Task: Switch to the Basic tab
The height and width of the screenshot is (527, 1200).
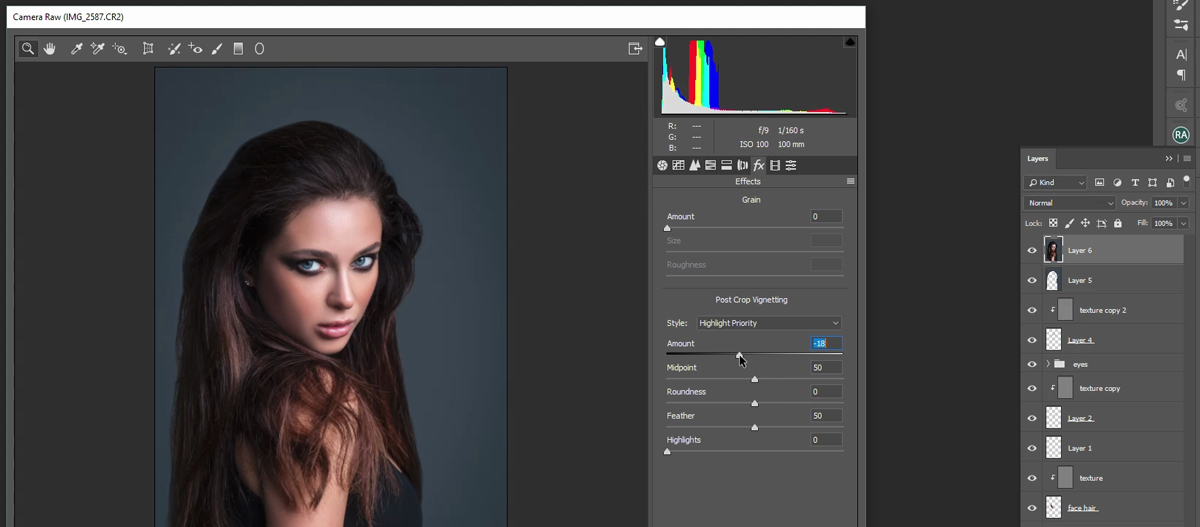Action: 662,165
